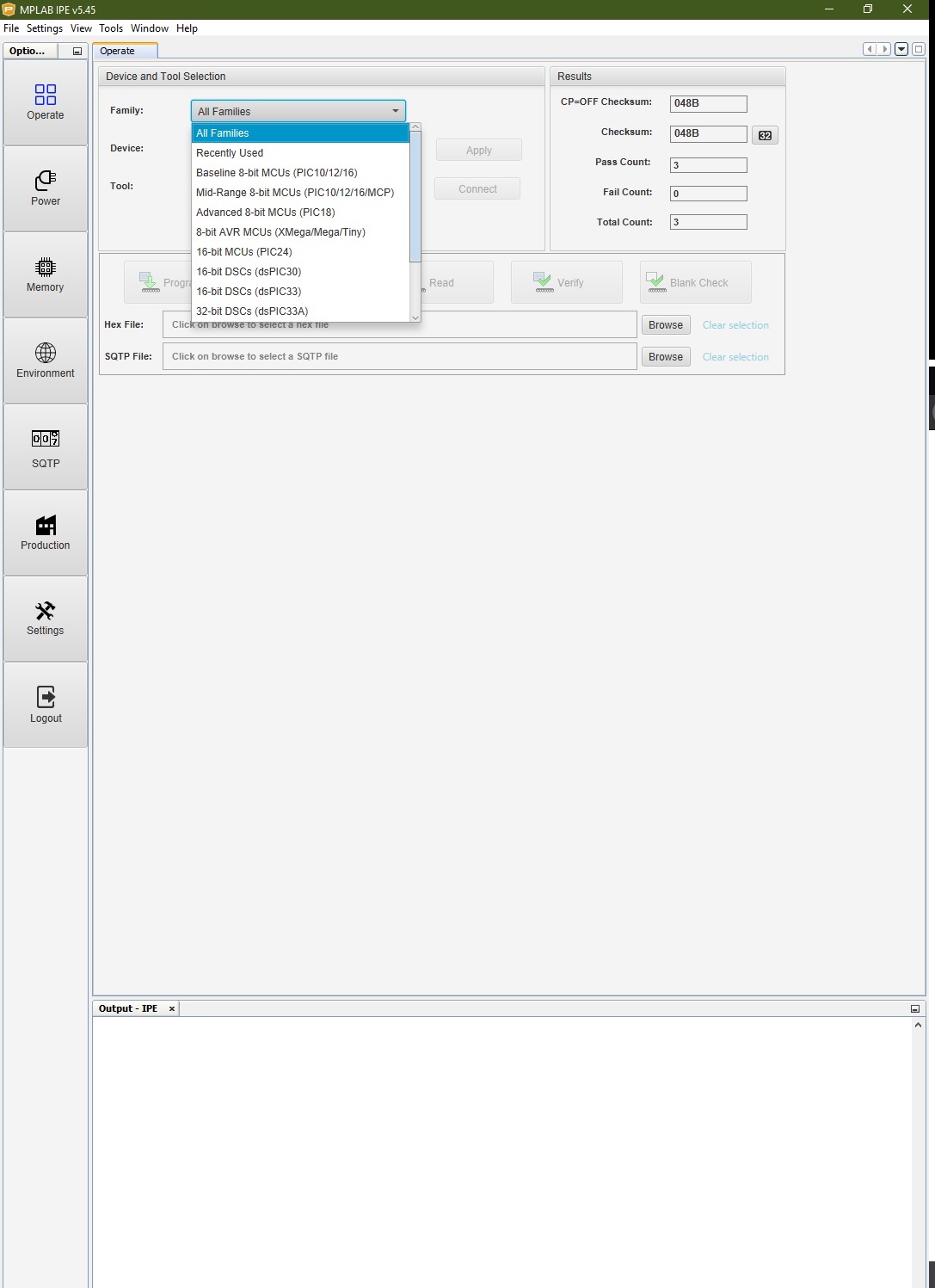
Task: Click the Logout sidebar button
Action: pos(46,705)
